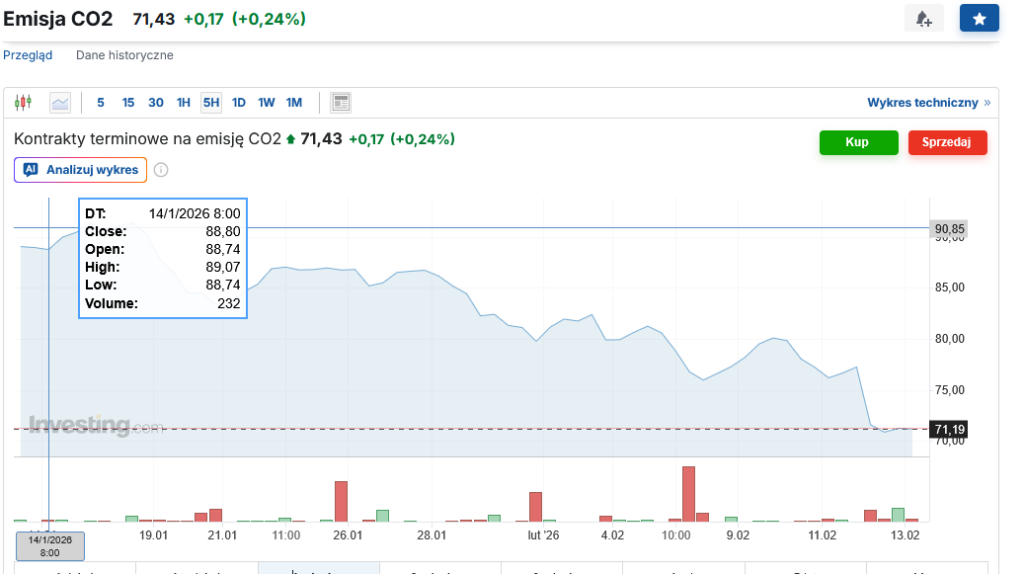Open the Wykres techniczny link

[922, 102]
